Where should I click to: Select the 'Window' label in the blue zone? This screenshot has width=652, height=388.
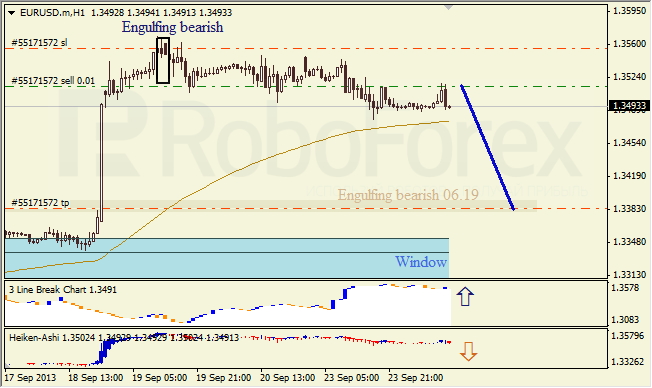click(x=421, y=262)
